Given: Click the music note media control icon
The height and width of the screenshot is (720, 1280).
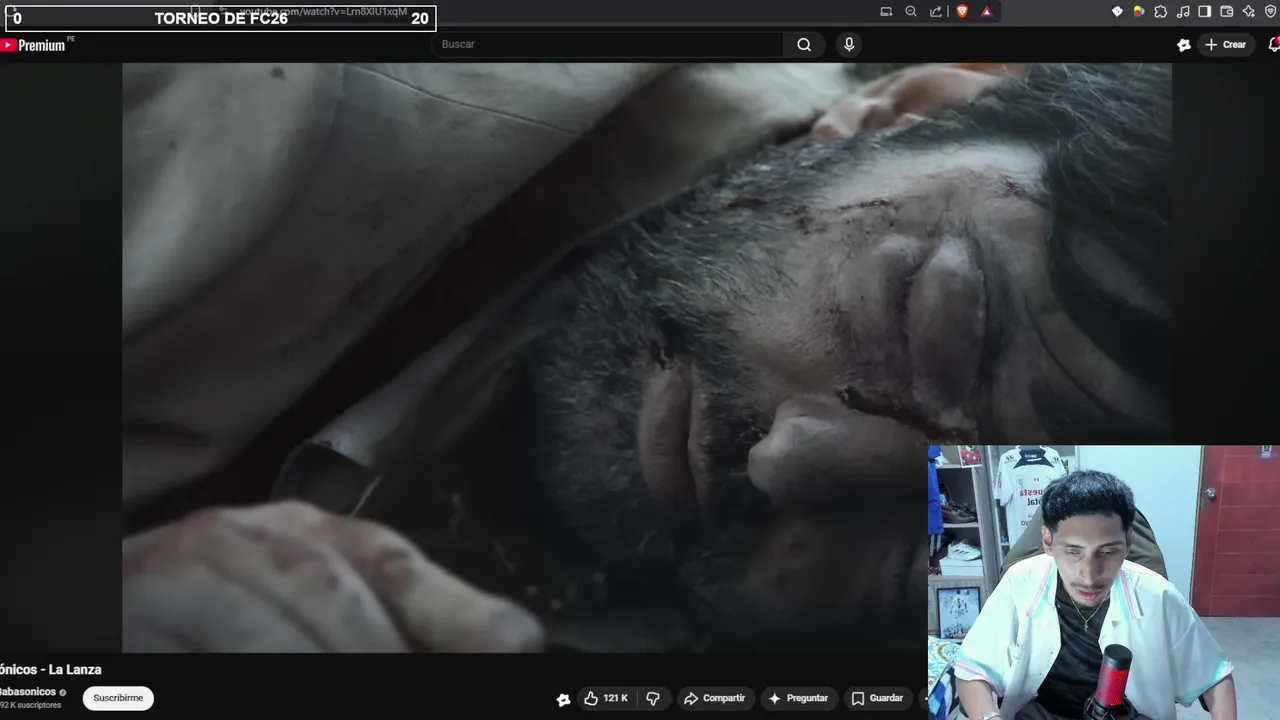Looking at the screenshot, I should point(1183,11).
